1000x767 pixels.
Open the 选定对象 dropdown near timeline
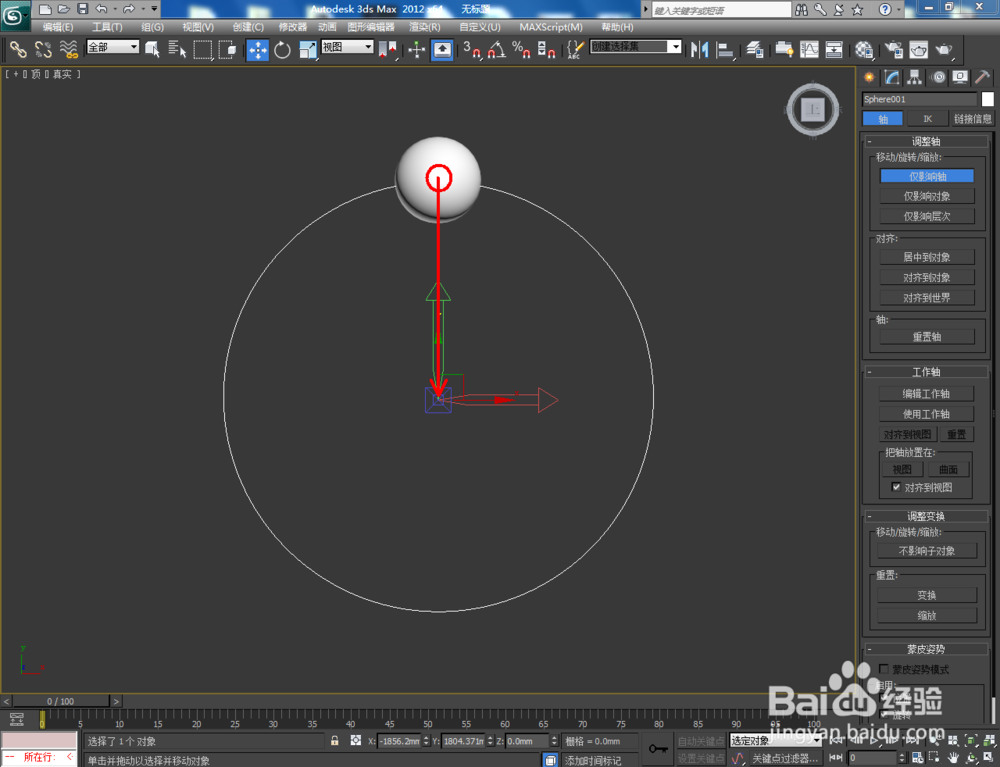pos(773,740)
